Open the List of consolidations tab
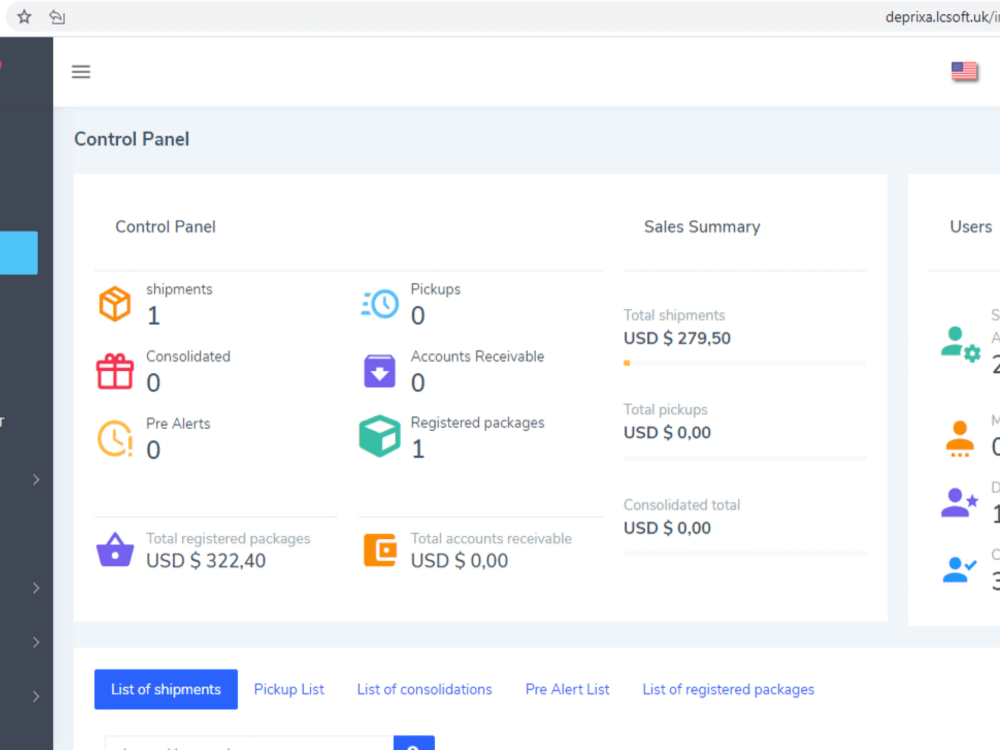Screen dimensions: 1000x750 (424, 689)
